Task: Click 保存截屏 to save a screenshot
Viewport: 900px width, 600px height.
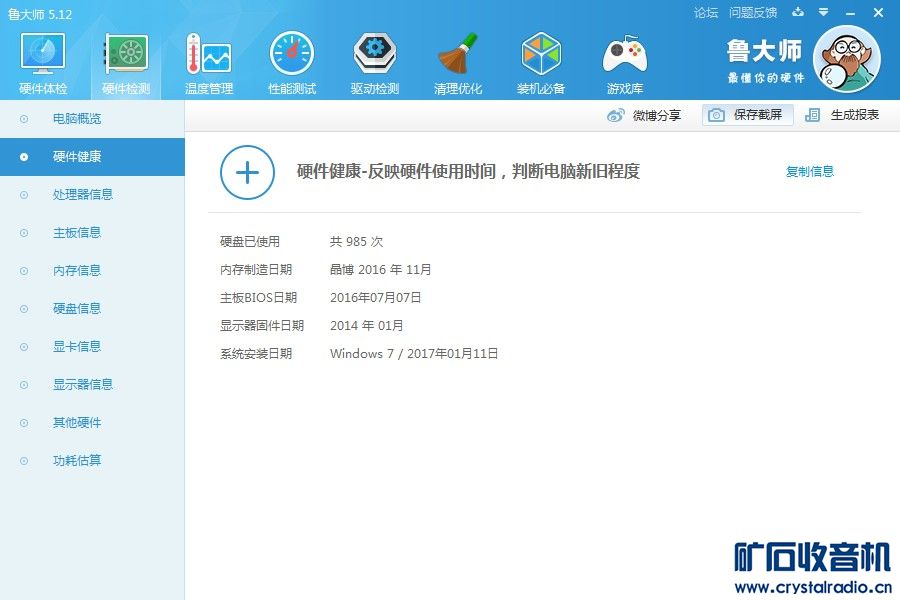Action: pyautogui.click(x=747, y=115)
